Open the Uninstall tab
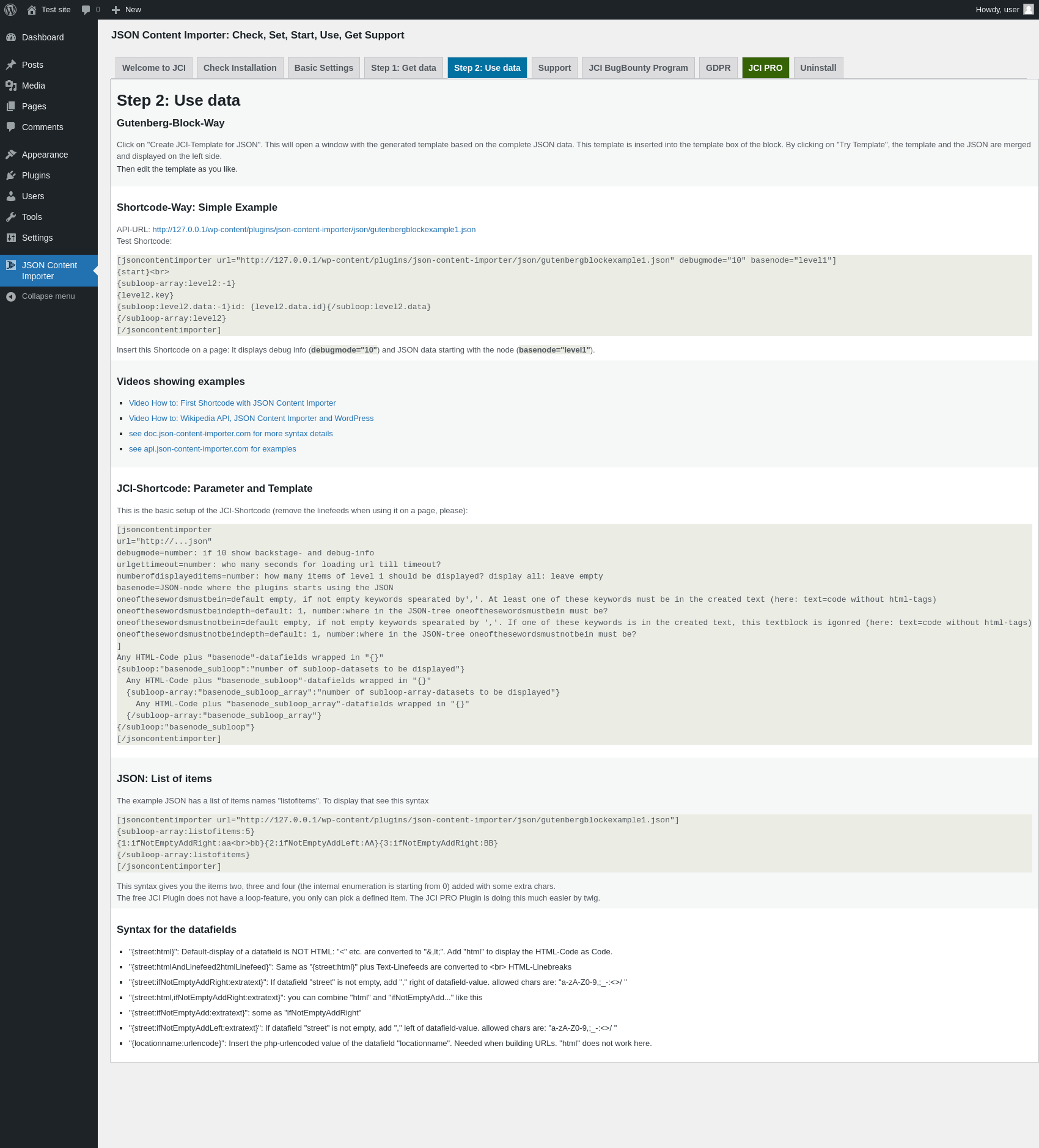 click(818, 68)
